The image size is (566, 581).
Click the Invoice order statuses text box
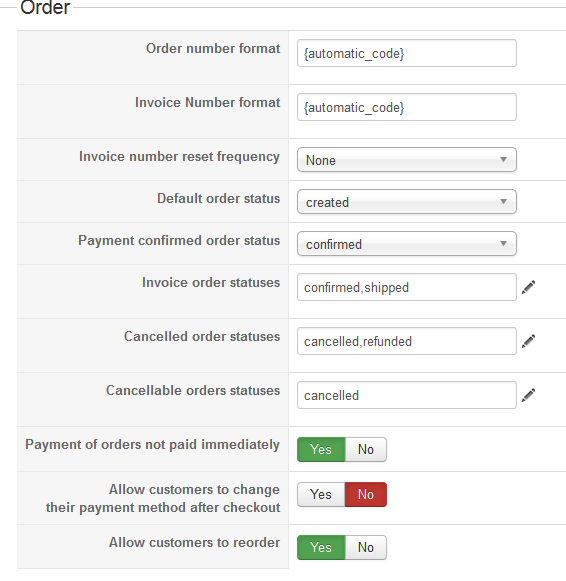pos(407,287)
